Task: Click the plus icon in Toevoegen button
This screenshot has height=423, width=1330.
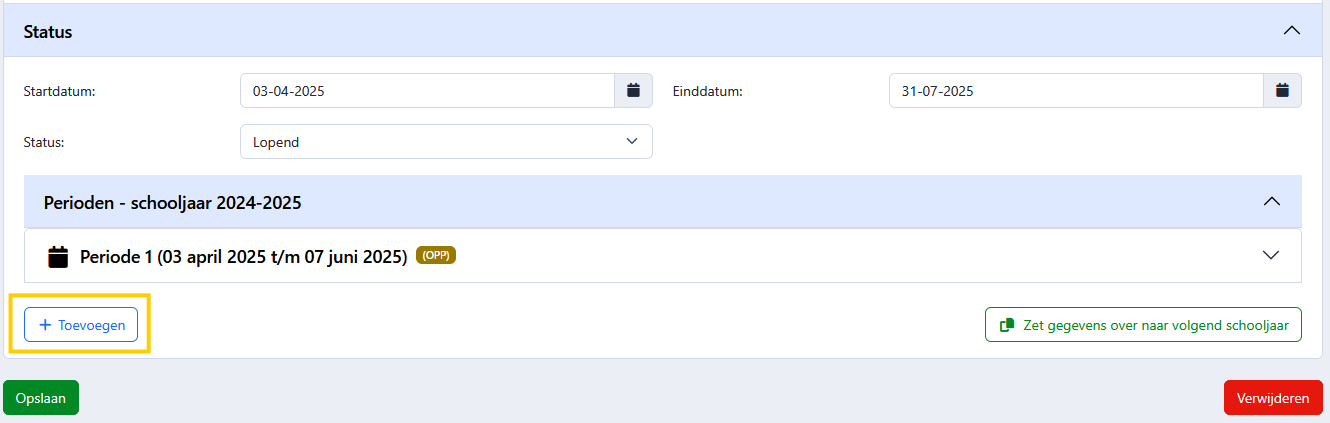Action: 45,325
